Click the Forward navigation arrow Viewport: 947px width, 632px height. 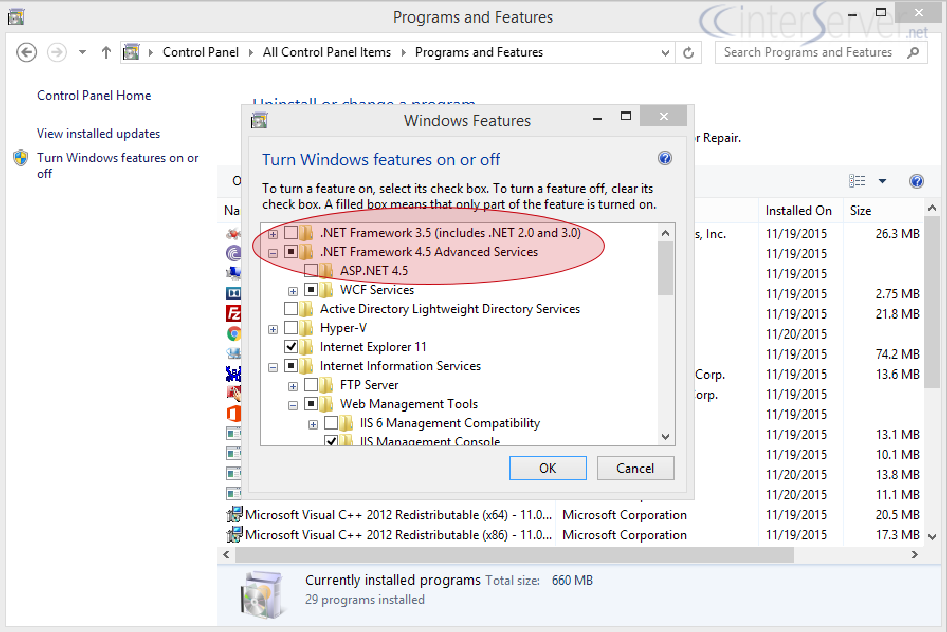(x=57, y=53)
